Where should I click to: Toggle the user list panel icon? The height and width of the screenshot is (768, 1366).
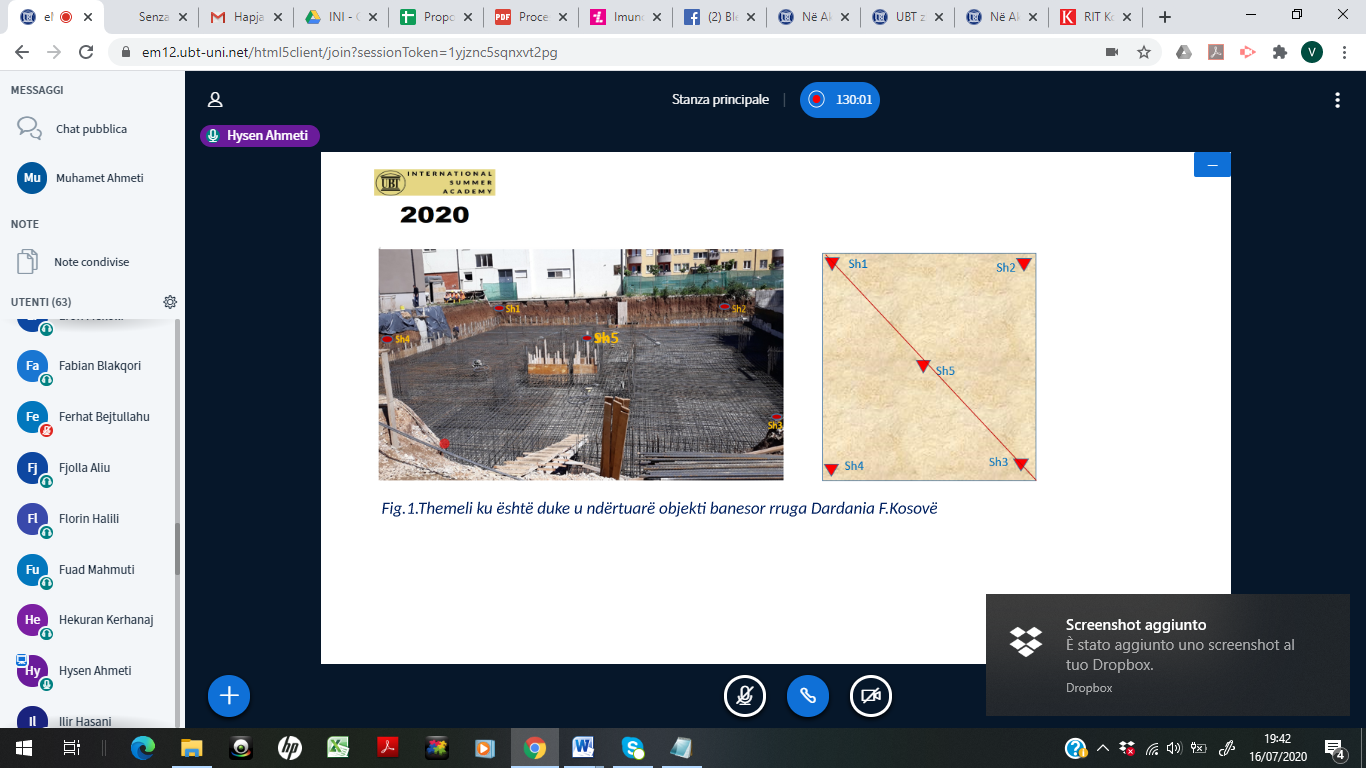(215, 100)
